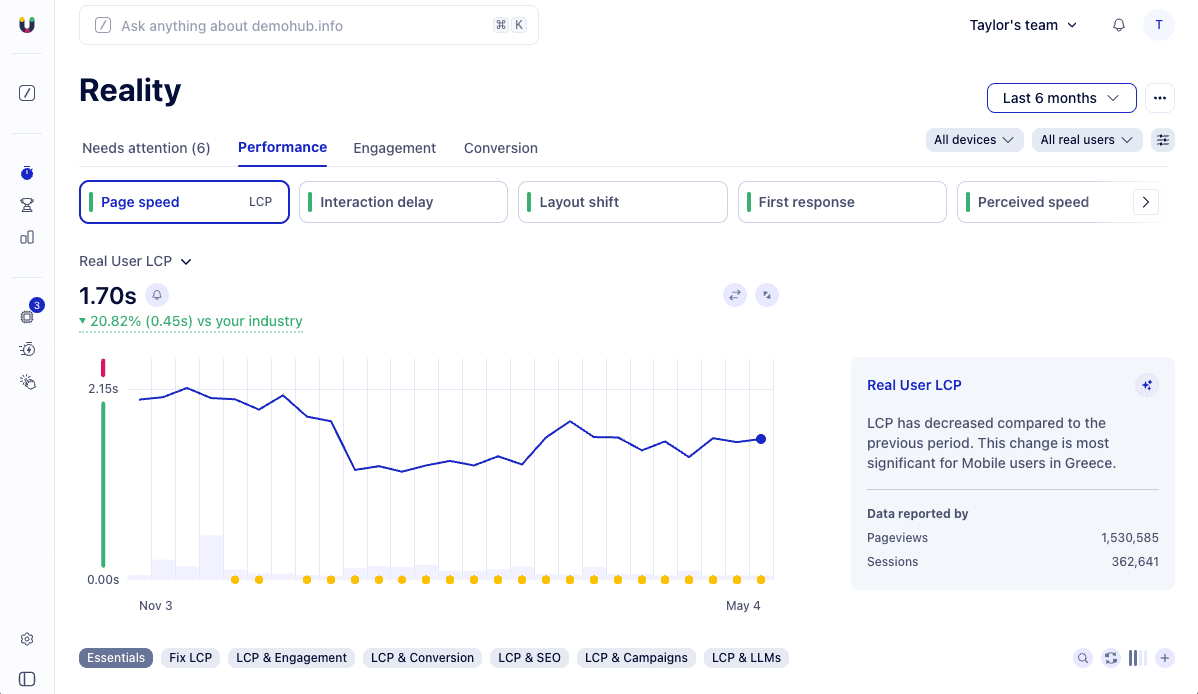Open the chip icon with badge 3

[x=28, y=316]
